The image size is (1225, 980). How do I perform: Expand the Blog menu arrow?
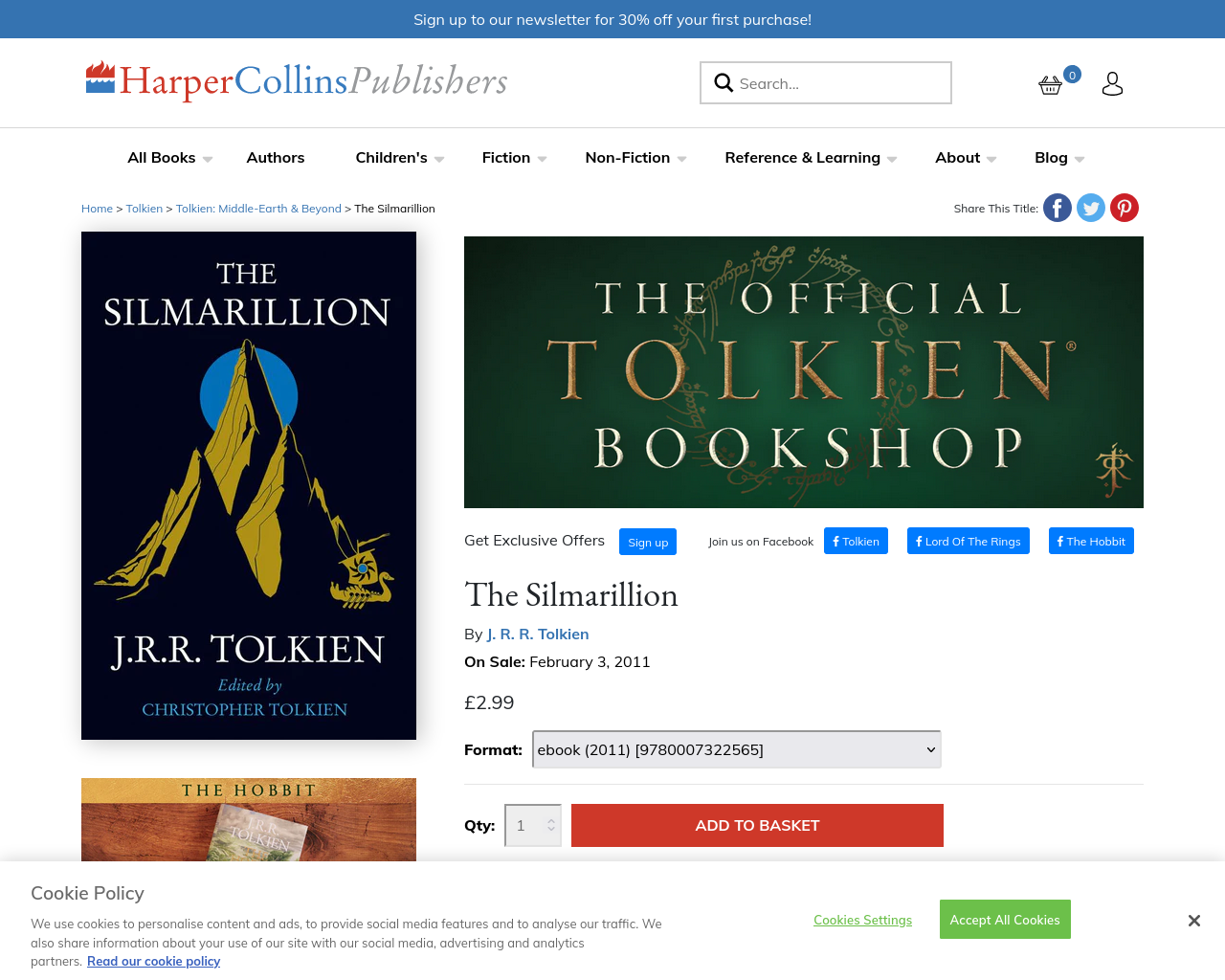1080,159
